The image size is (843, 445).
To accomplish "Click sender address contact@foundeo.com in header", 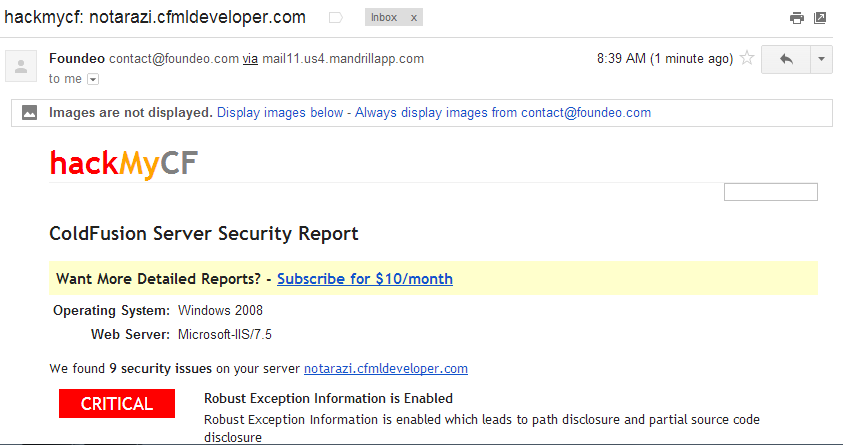I will click(174, 59).
